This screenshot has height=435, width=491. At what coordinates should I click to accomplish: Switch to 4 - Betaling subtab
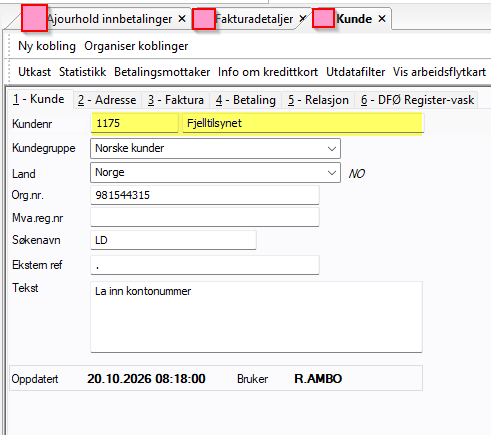(x=246, y=100)
